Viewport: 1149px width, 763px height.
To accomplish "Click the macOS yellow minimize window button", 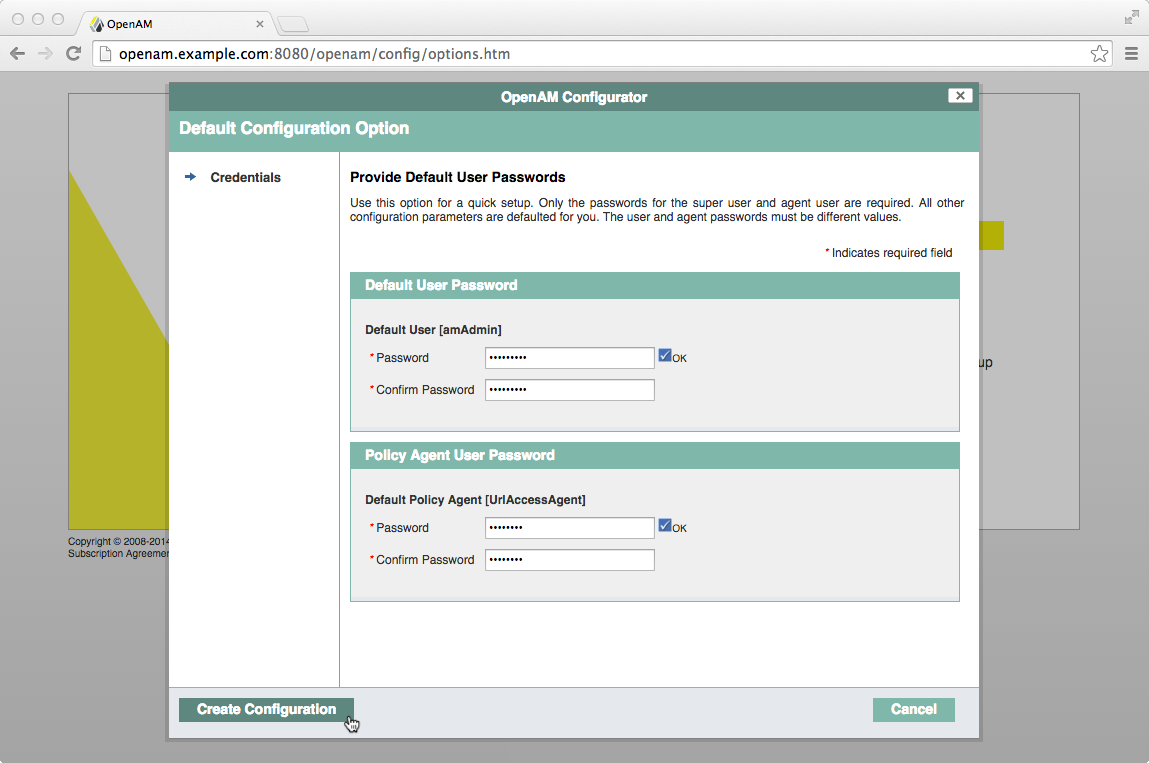I will [x=38, y=19].
